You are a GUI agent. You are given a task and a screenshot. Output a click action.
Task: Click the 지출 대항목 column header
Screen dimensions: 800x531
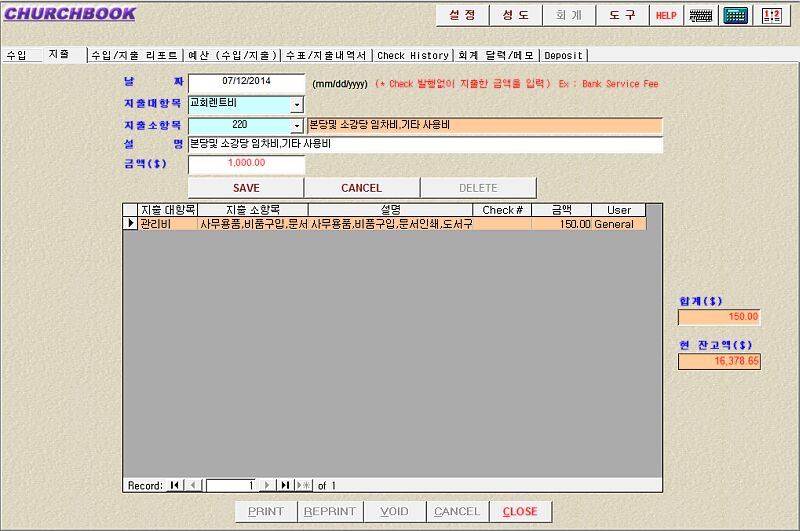point(168,210)
